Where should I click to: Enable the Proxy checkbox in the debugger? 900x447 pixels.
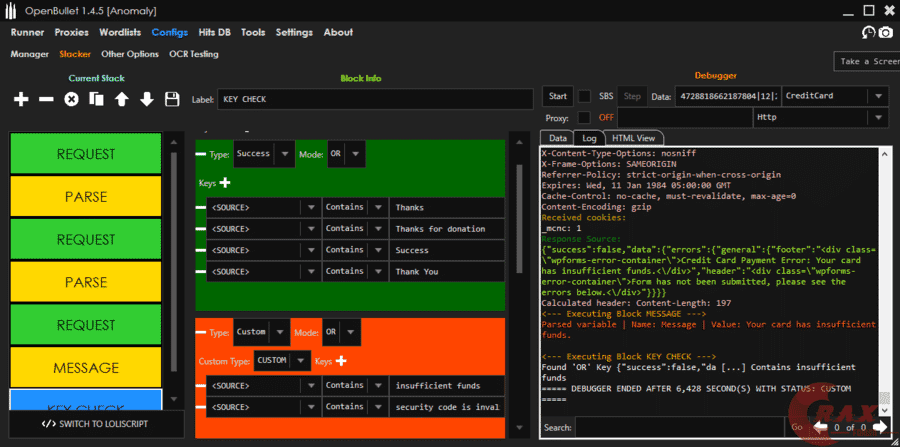point(584,118)
